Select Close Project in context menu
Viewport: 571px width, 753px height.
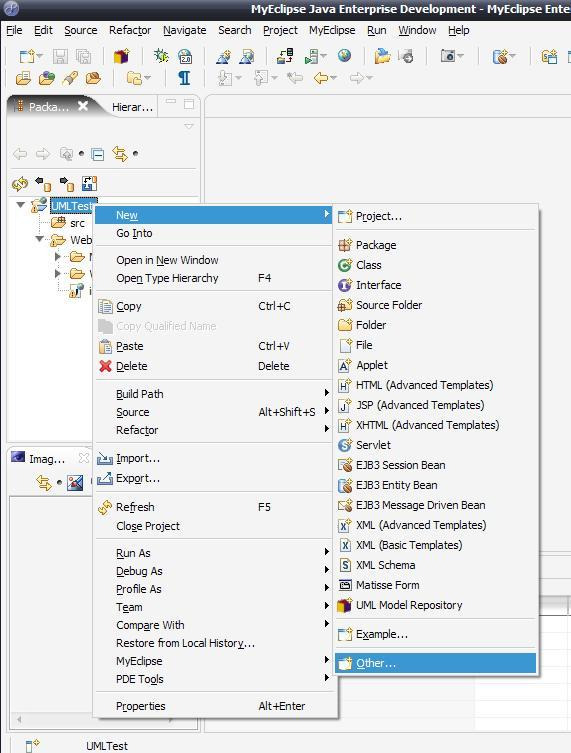click(214, 526)
